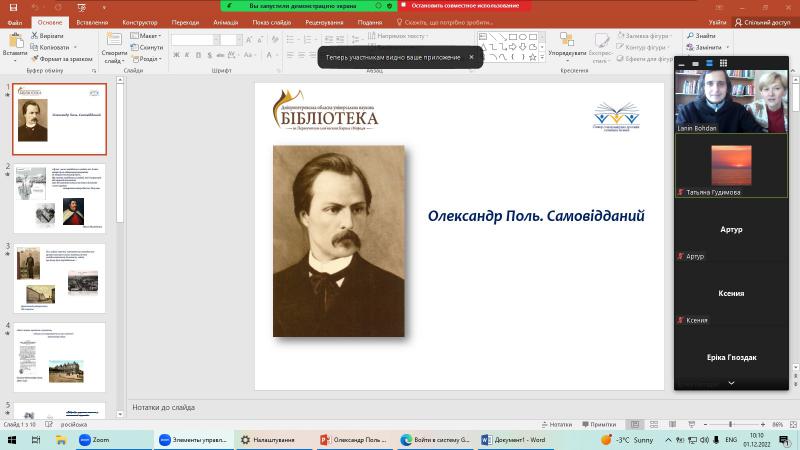Image resolution: width=800 pixels, height=450 pixels.
Task: Toggle the Нотатки notes pane
Action: point(557,424)
